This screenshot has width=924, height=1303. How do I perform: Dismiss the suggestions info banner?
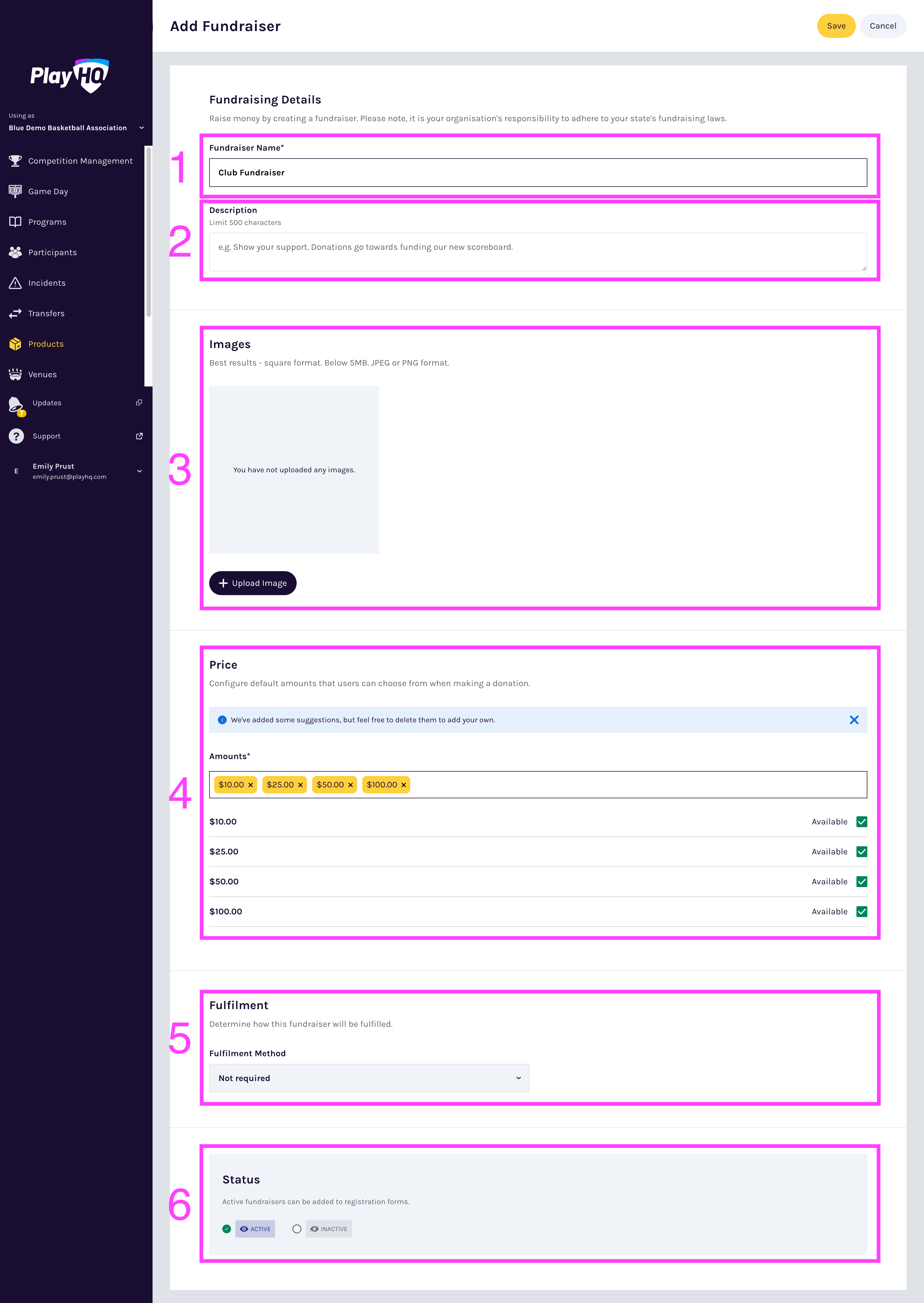click(853, 720)
